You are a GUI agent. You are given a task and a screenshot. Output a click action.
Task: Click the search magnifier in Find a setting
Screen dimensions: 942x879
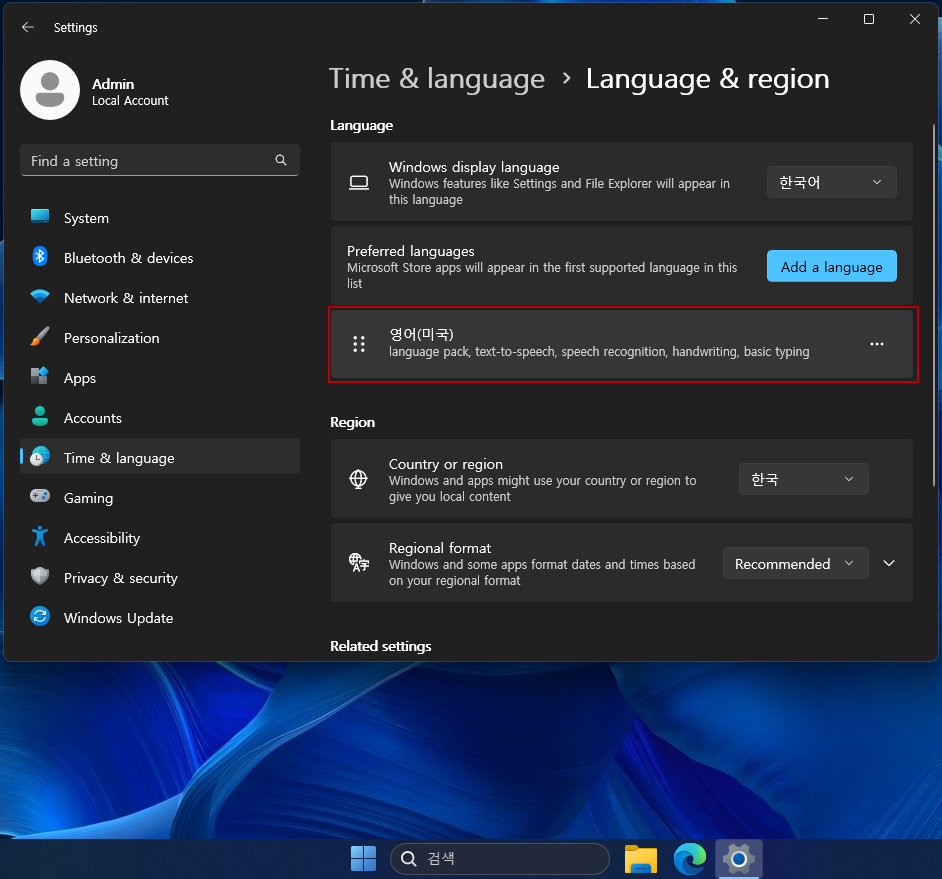[281, 160]
